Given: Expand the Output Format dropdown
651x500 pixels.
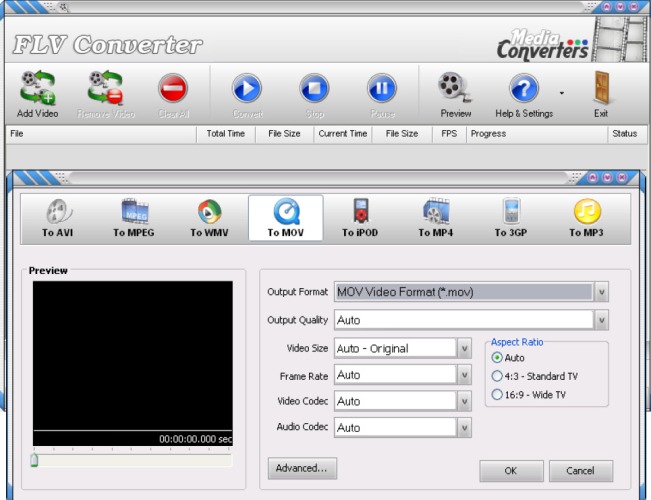Looking at the screenshot, I should pos(601,292).
